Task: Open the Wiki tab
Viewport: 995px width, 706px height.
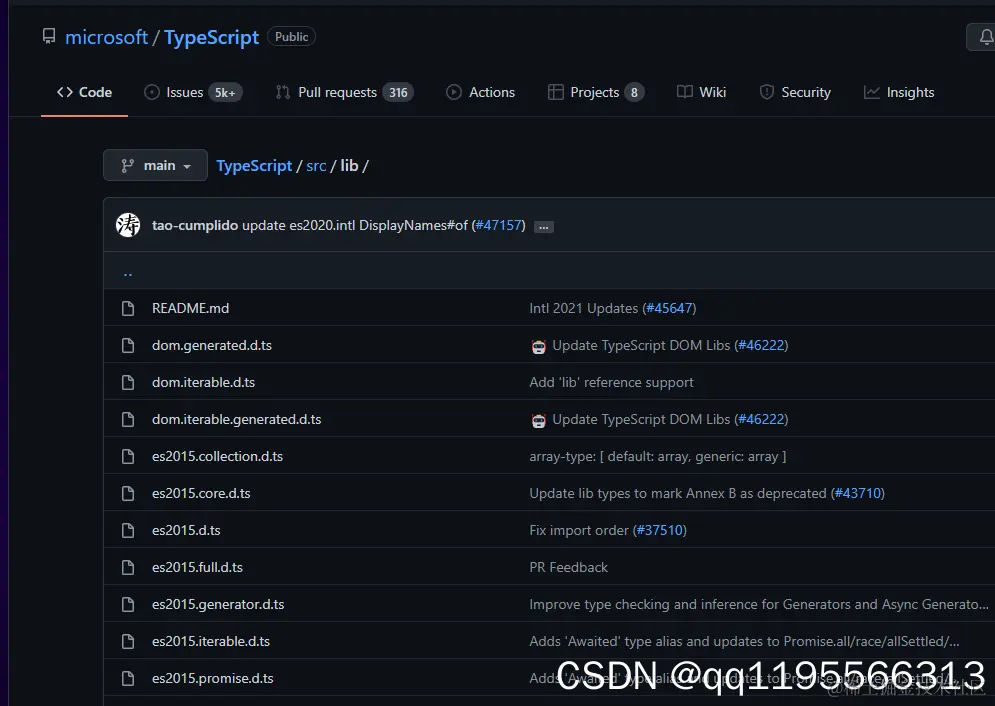Action: pos(701,93)
